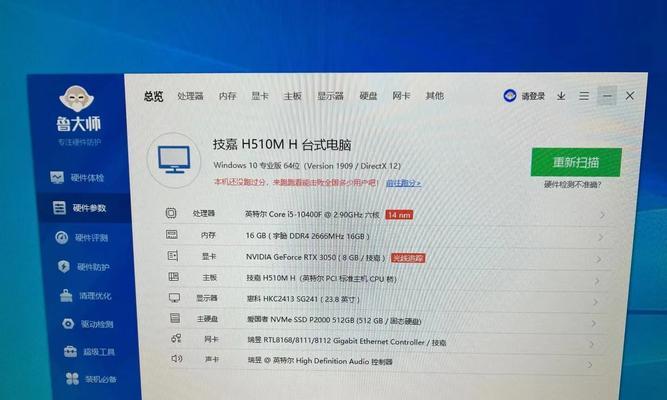Image resolution: width=667 pixels, height=400 pixels.
Task: Click the RTL8168 Gigabit Ethernet Controller text
Action: pyautogui.click(x=347, y=341)
